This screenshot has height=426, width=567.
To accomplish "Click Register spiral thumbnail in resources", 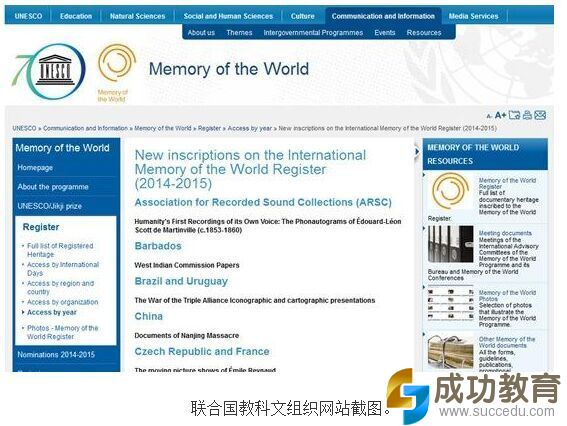I will [451, 191].
